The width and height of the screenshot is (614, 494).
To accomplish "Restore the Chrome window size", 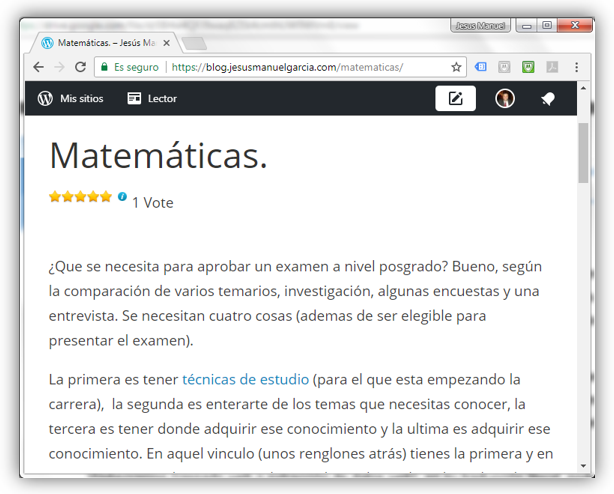I will (547, 25).
